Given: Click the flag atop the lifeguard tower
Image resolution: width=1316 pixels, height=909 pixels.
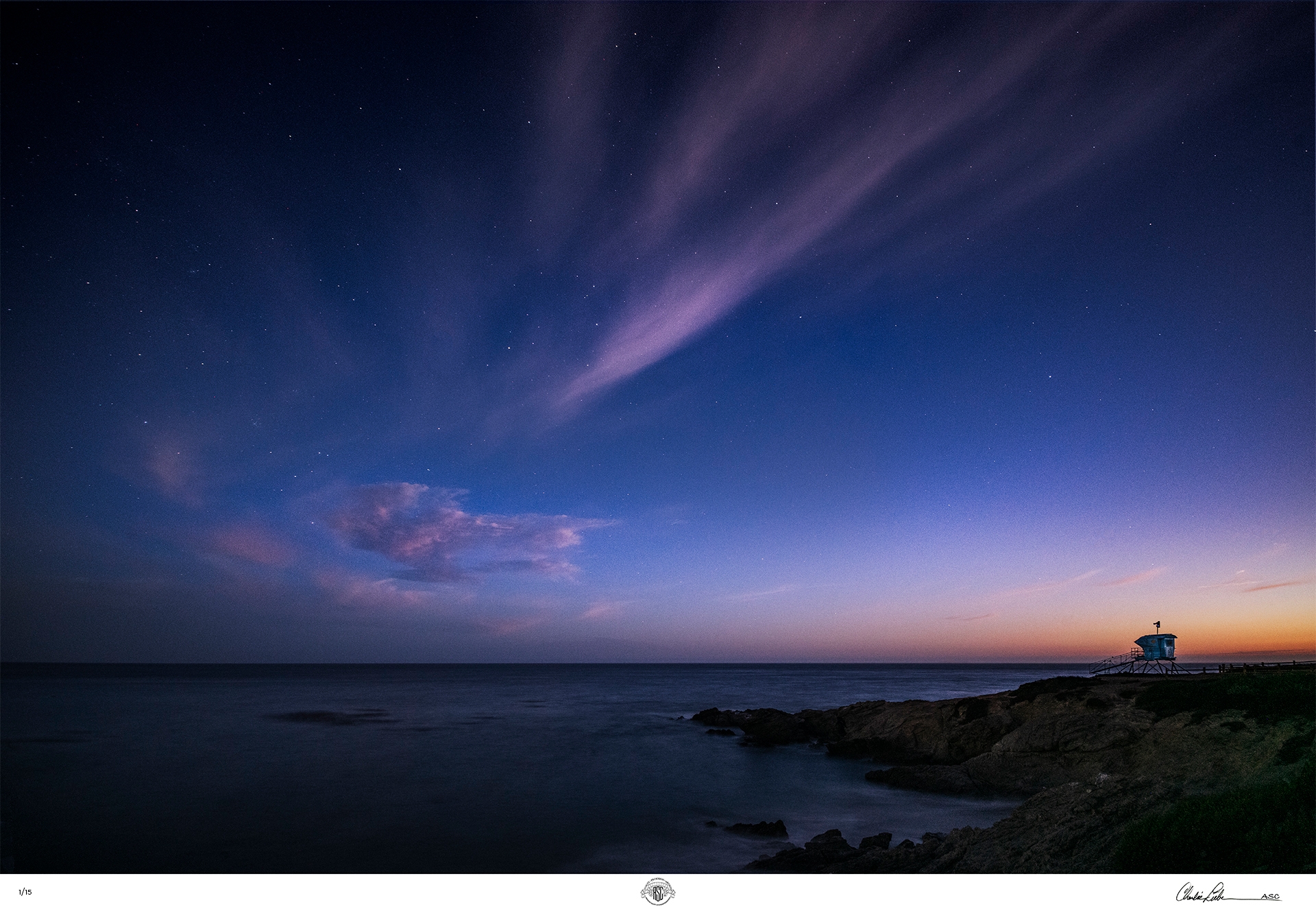Looking at the screenshot, I should click(x=1158, y=625).
